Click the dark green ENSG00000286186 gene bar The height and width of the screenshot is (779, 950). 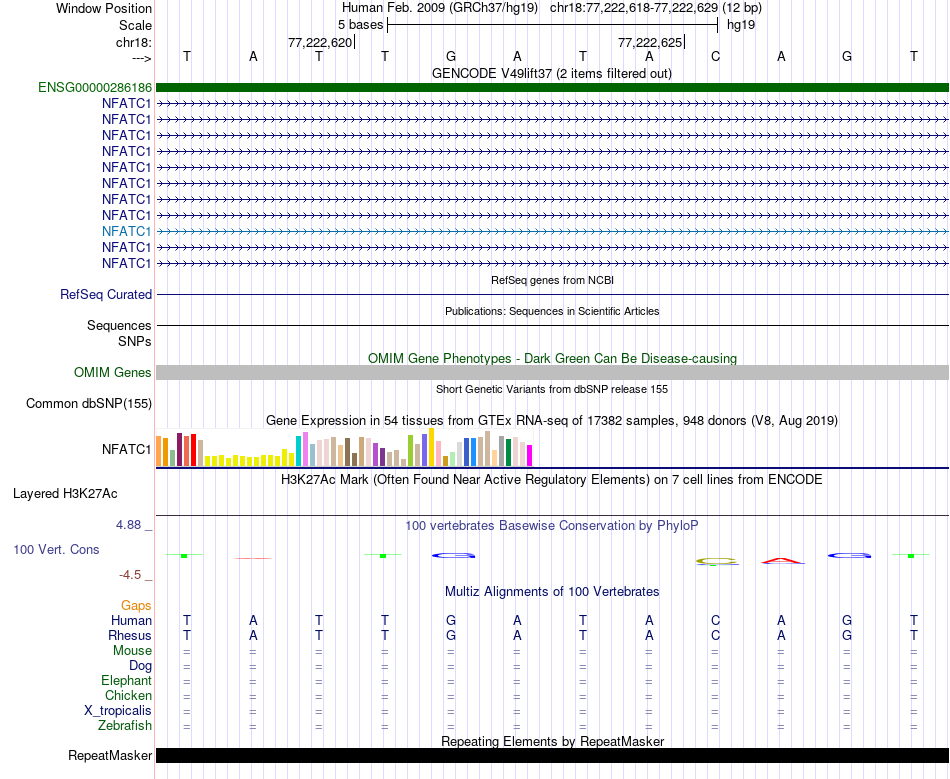[552, 87]
